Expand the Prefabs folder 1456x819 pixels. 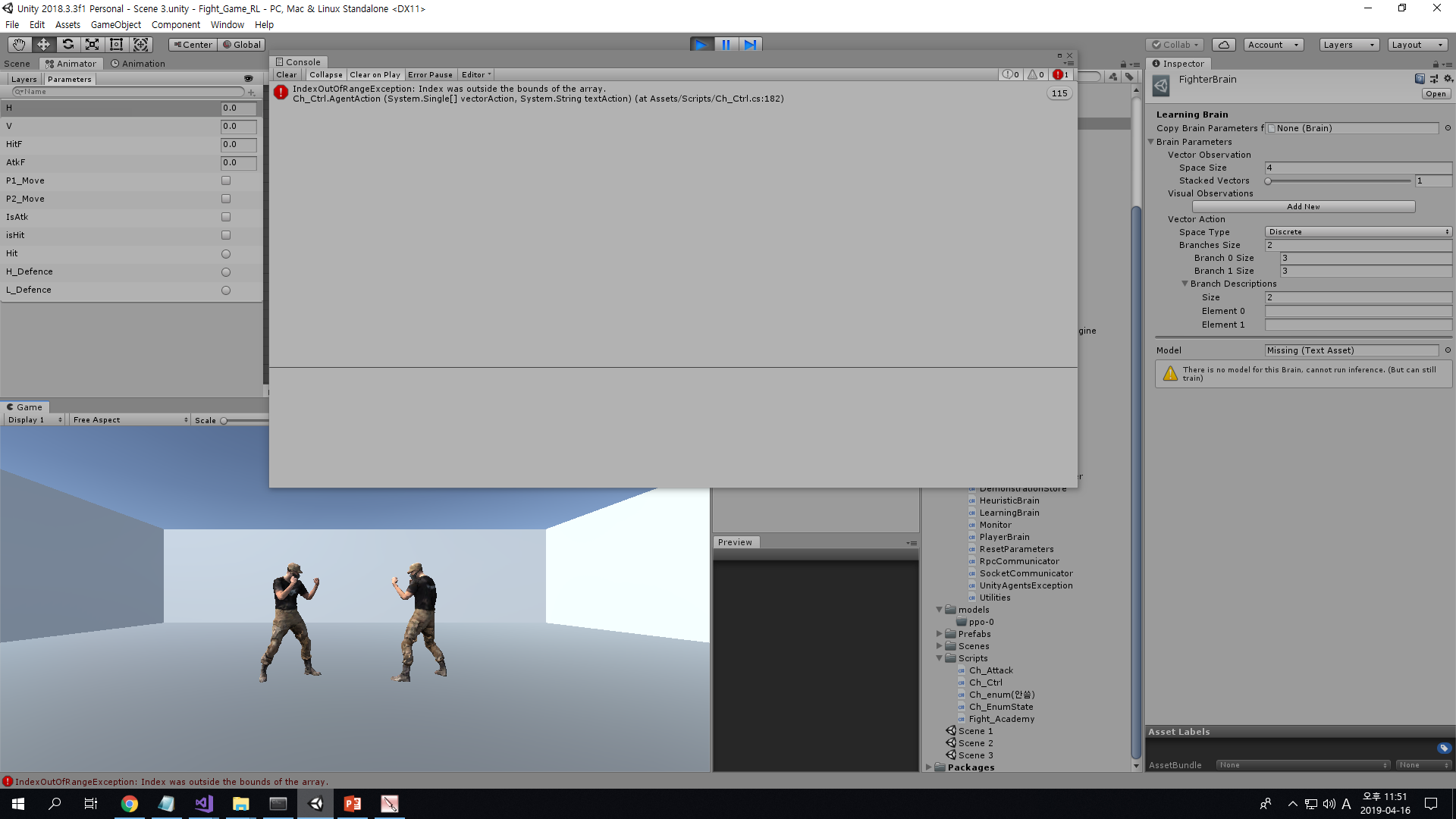pyautogui.click(x=940, y=634)
